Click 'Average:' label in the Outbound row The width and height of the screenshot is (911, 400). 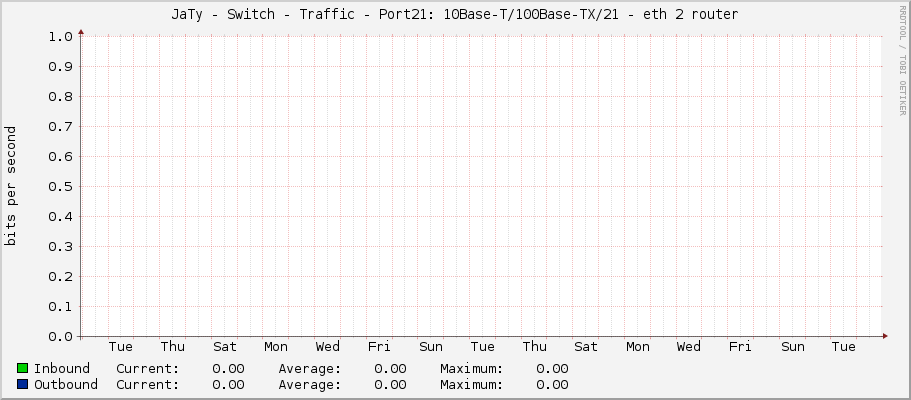(310, 384)
